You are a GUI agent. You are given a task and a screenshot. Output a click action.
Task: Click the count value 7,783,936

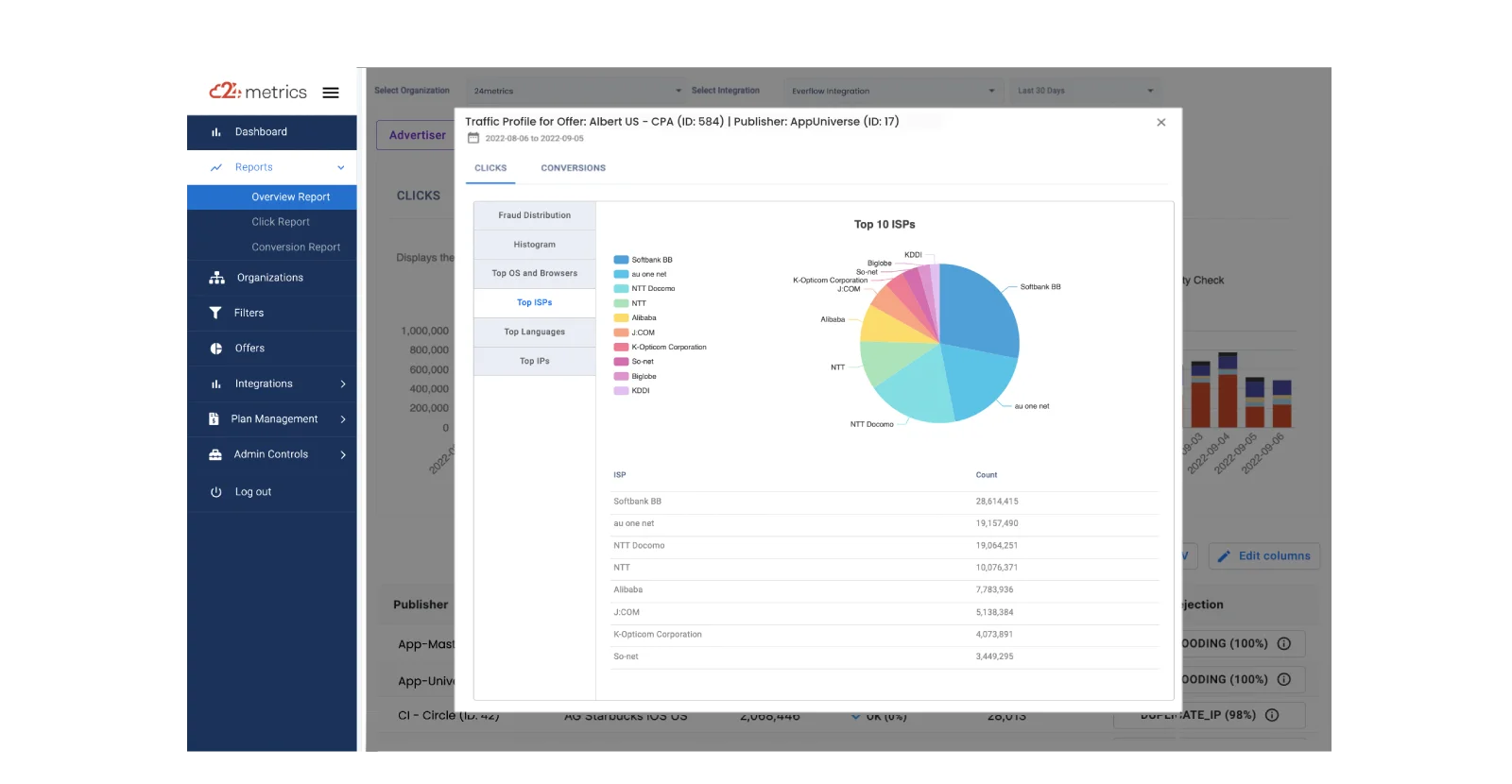994,590
